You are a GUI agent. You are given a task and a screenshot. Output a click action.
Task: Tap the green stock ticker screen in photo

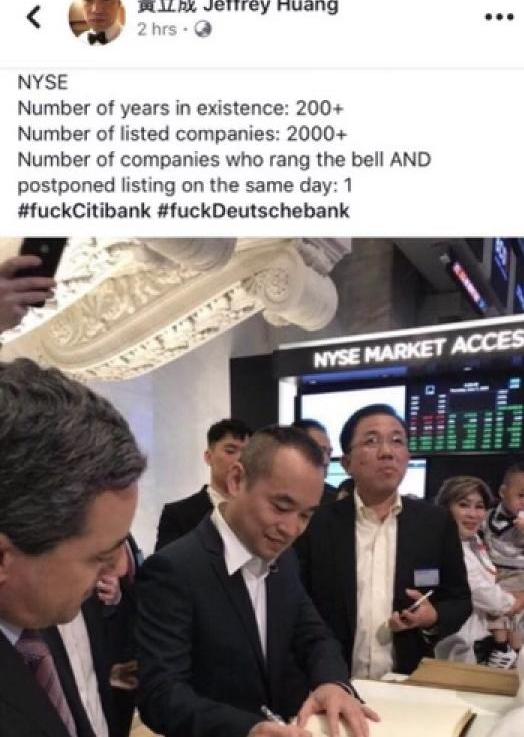[465, 416]
